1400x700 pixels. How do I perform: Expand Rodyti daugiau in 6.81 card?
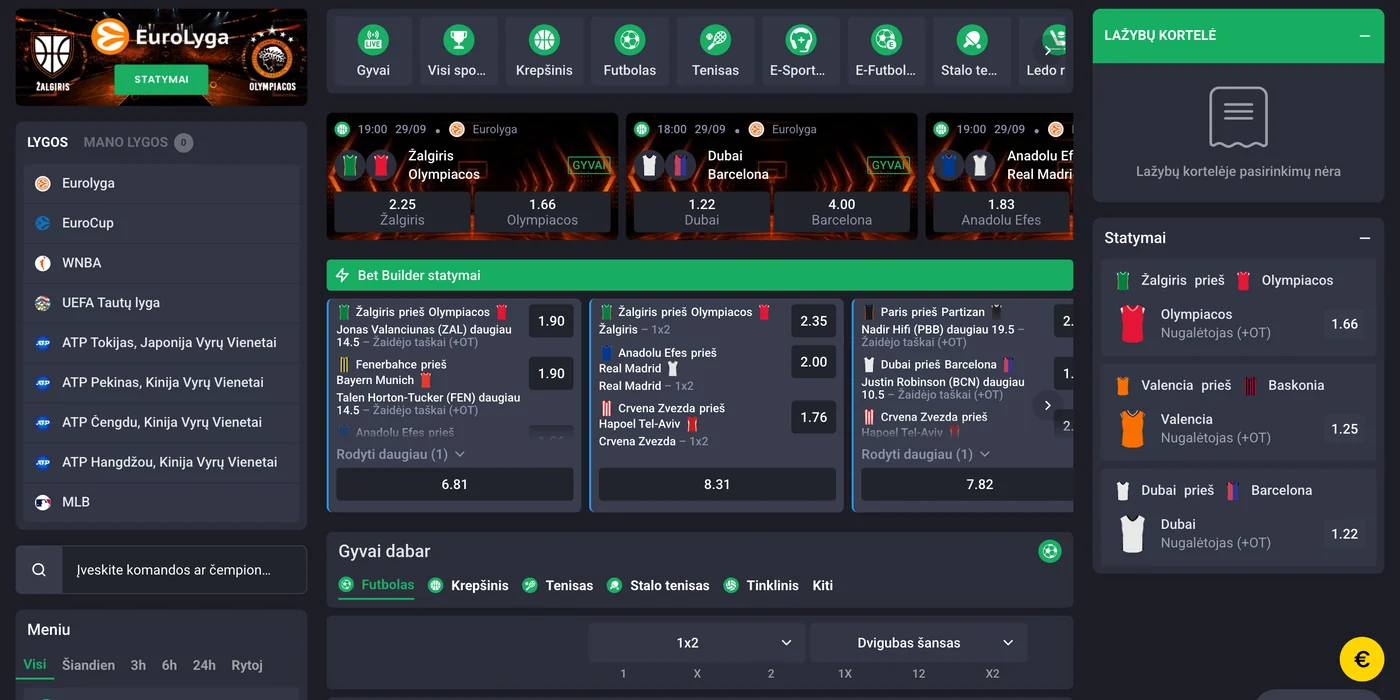tap(401, 454)
